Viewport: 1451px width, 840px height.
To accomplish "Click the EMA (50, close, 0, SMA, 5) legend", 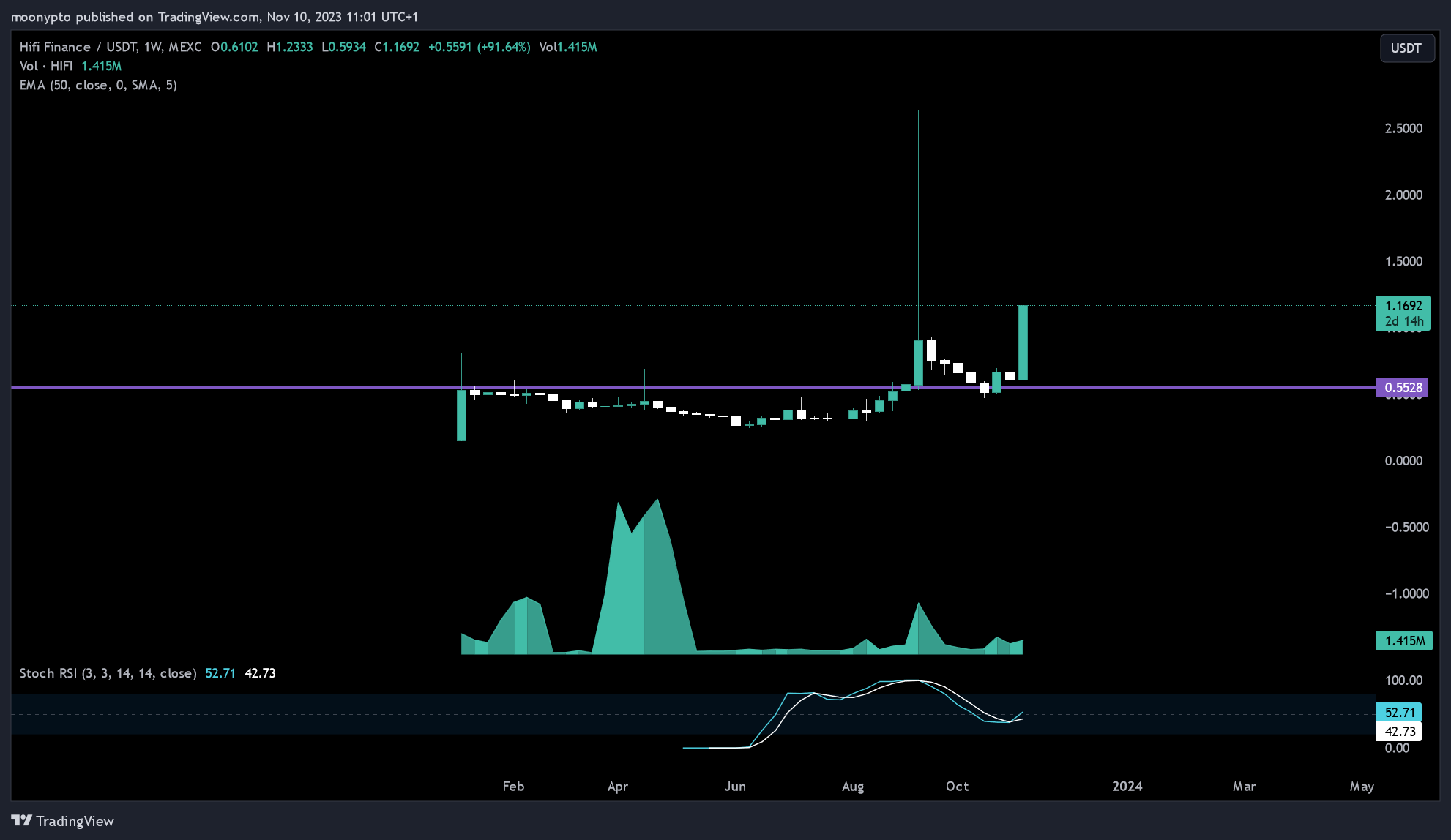I will pos(98,85).
